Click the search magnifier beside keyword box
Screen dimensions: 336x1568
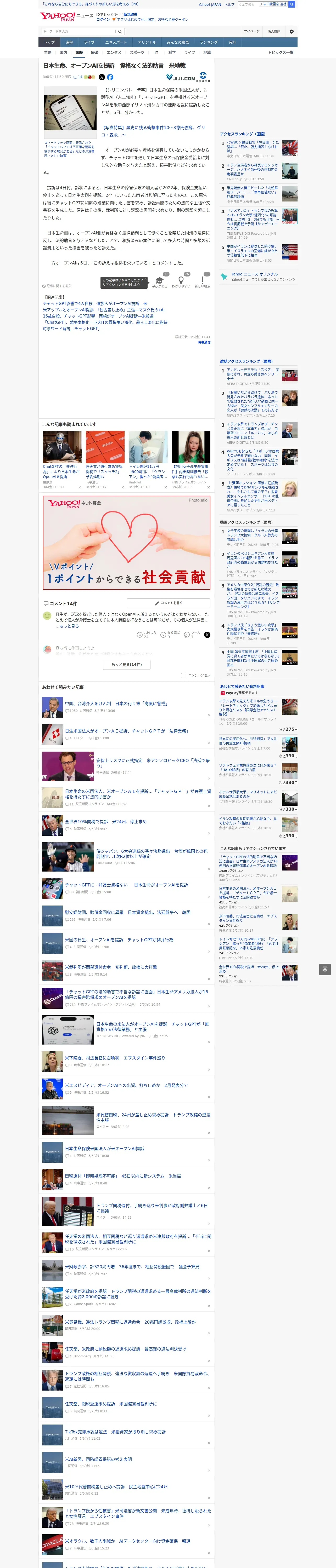point(120,31)
